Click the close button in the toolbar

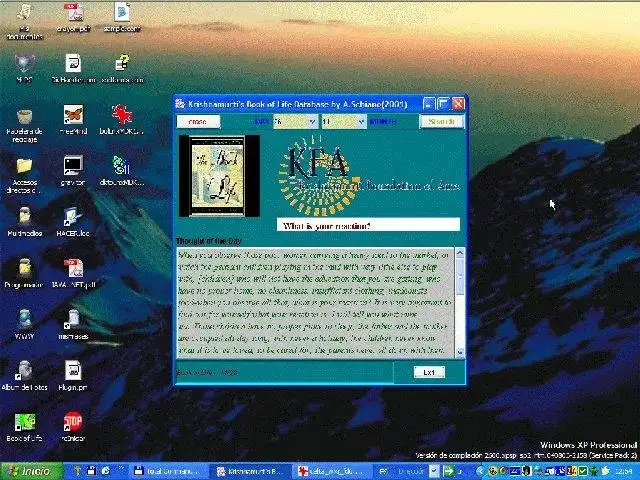coord(198,122)
